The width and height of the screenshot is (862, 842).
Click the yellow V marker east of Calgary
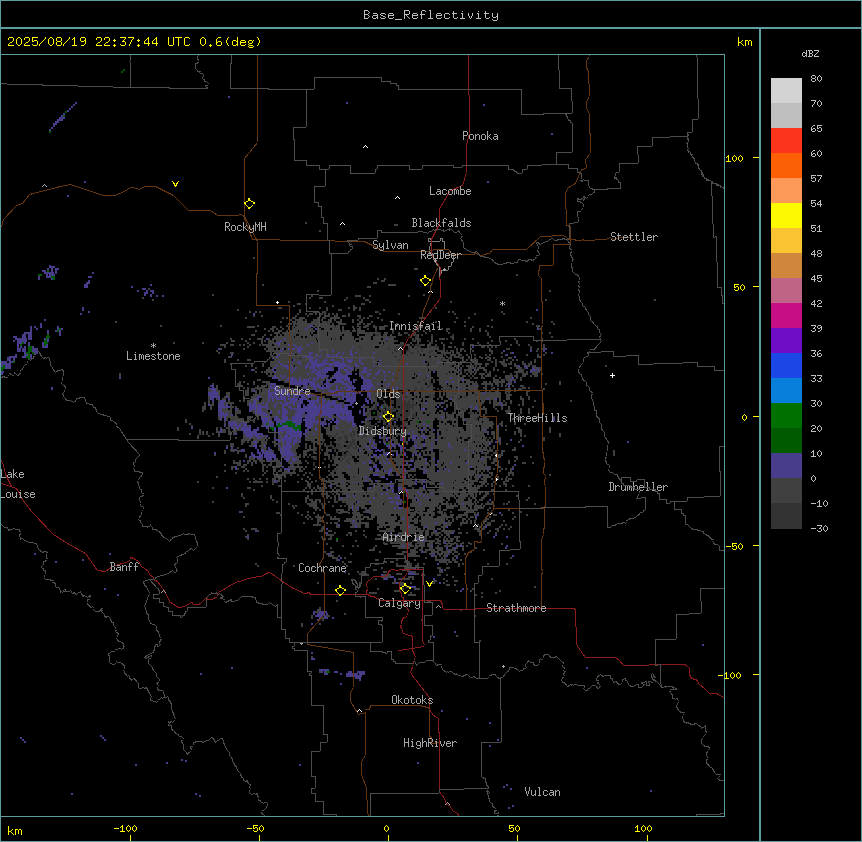(429, 583)
